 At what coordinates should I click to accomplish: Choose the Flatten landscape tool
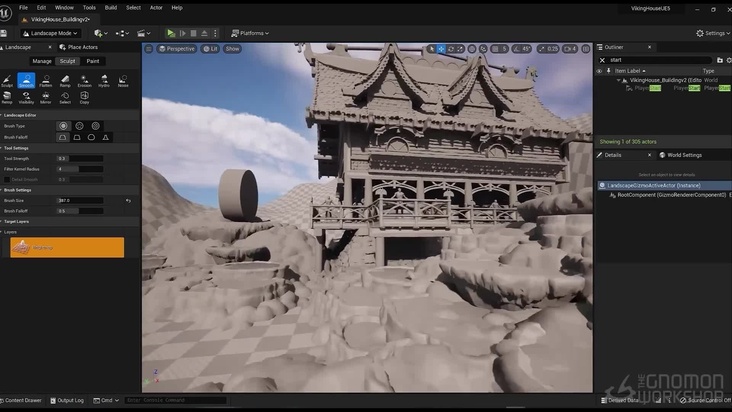(45, 81)
